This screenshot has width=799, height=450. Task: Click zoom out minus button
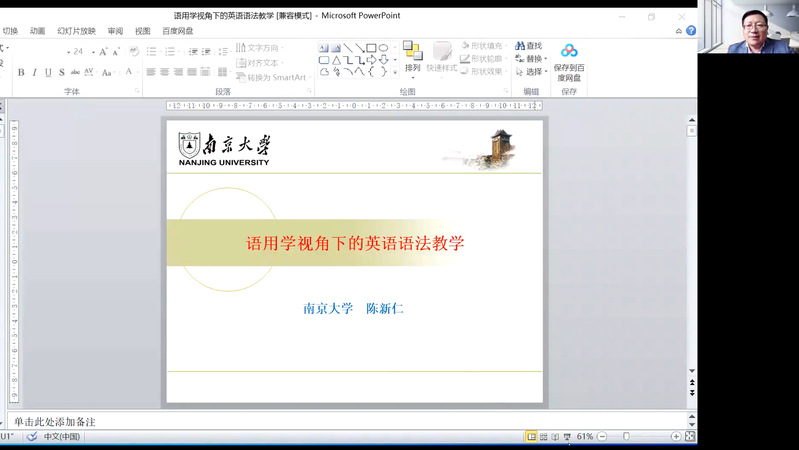pyautogui.click(x=602, y=437)
